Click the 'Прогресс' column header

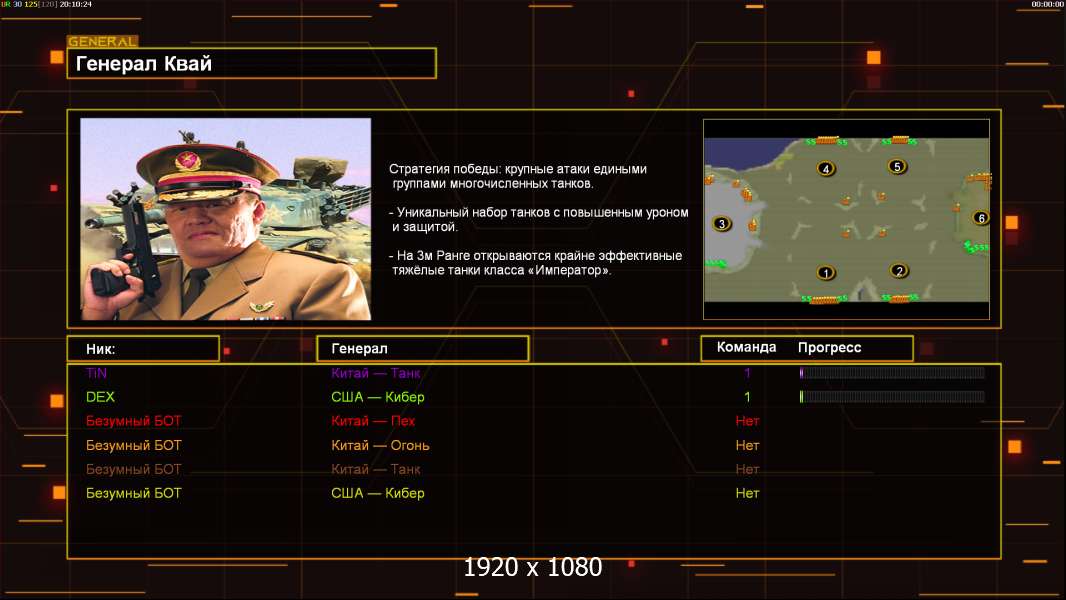click(x=829, y=347)
